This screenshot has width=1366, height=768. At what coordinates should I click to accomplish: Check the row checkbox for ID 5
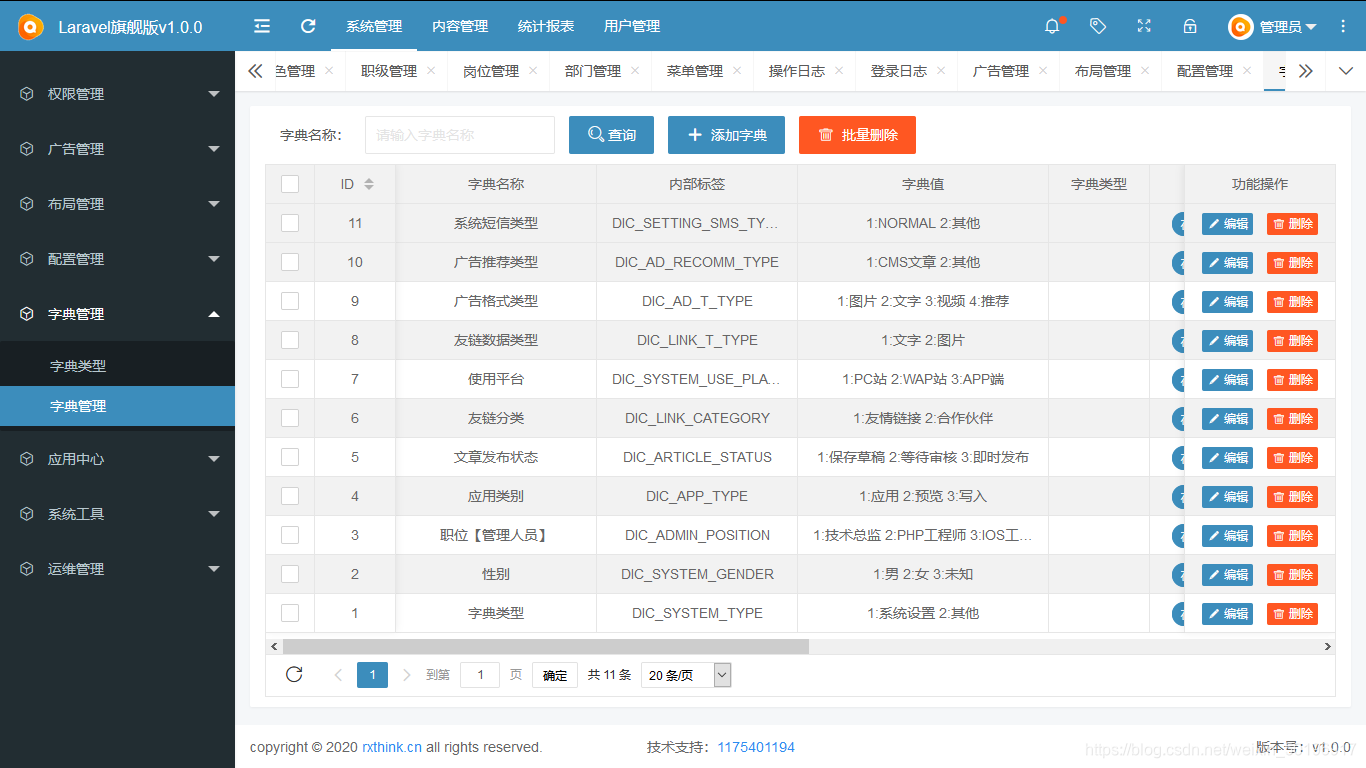tap(290, 457)
